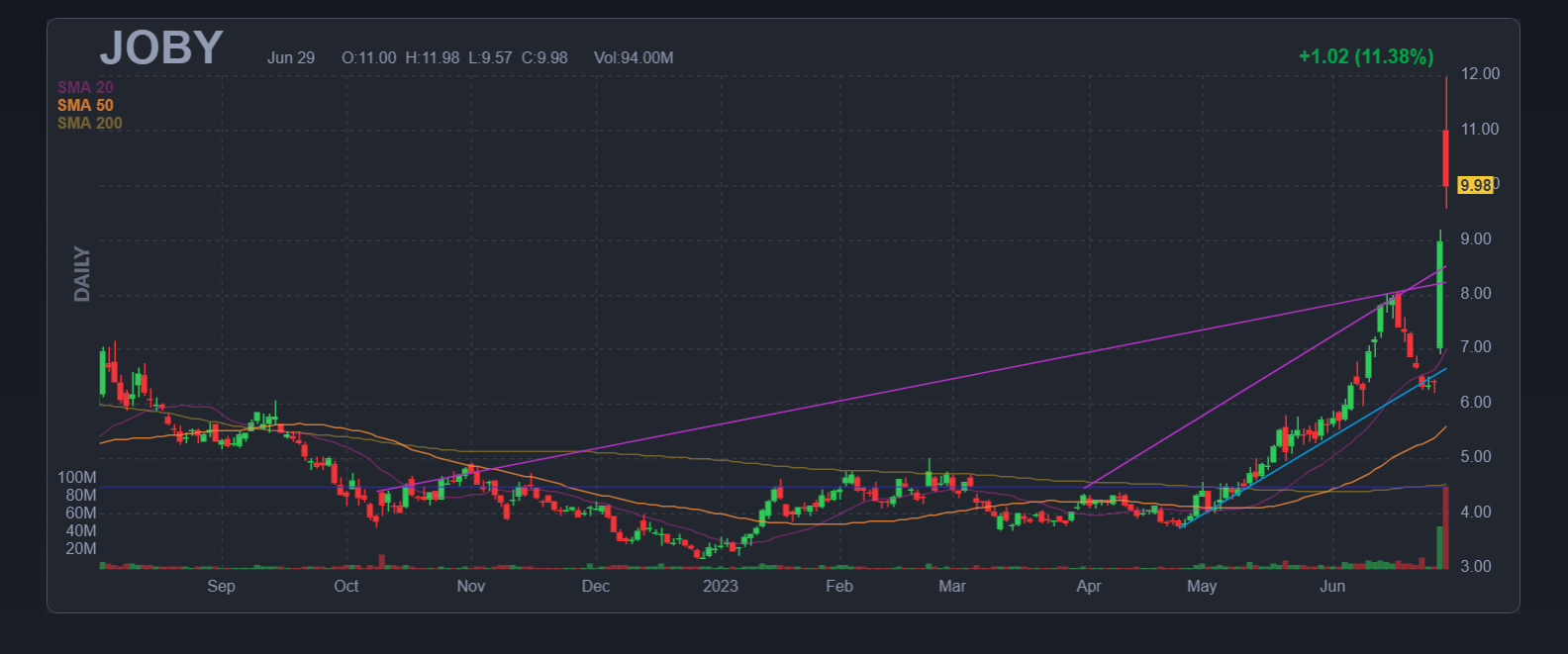
Task: Click the high price H:11.98 value
Action: (433, 57)
